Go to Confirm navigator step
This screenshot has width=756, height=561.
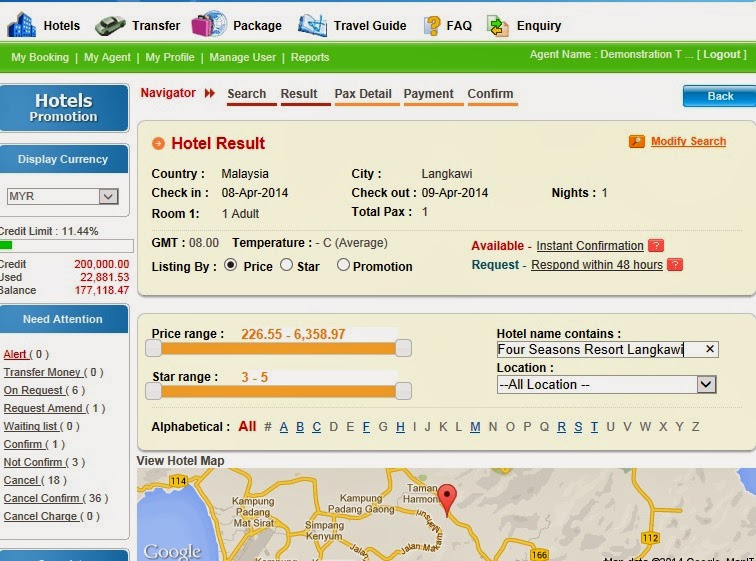tap(490, 94)
